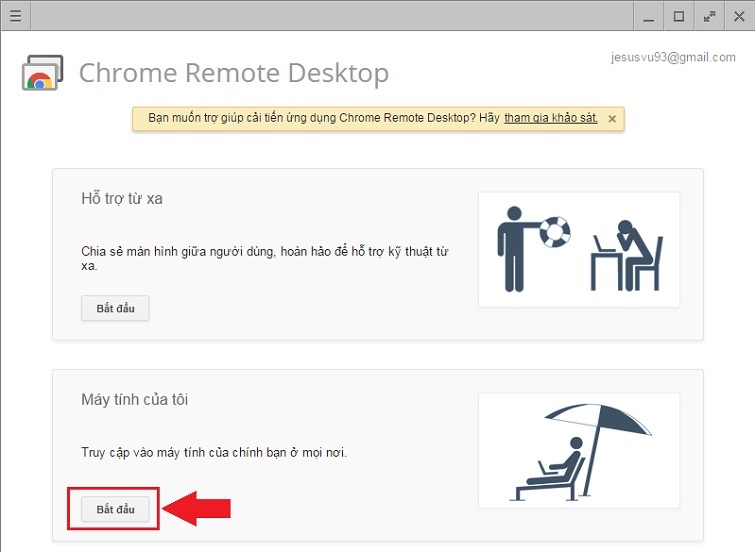Dismiss the yellow survey banner
755x552 pixels.
[612, 119]
